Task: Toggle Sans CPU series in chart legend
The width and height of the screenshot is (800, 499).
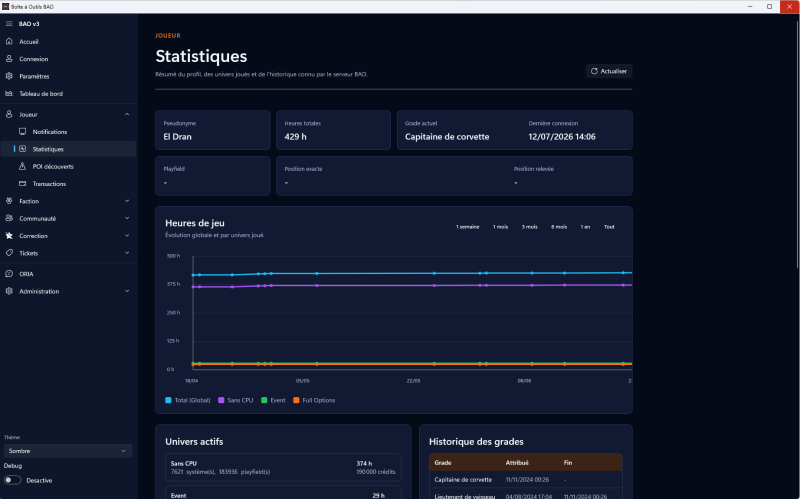Action: pyautogui.click(x=236, y=401)
